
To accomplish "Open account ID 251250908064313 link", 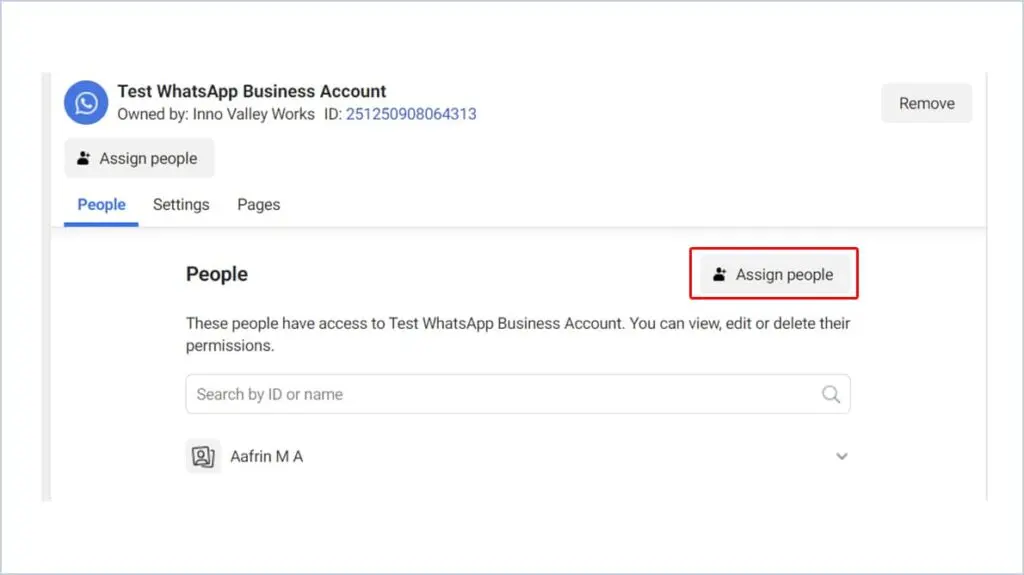I will tap(411, 114).
